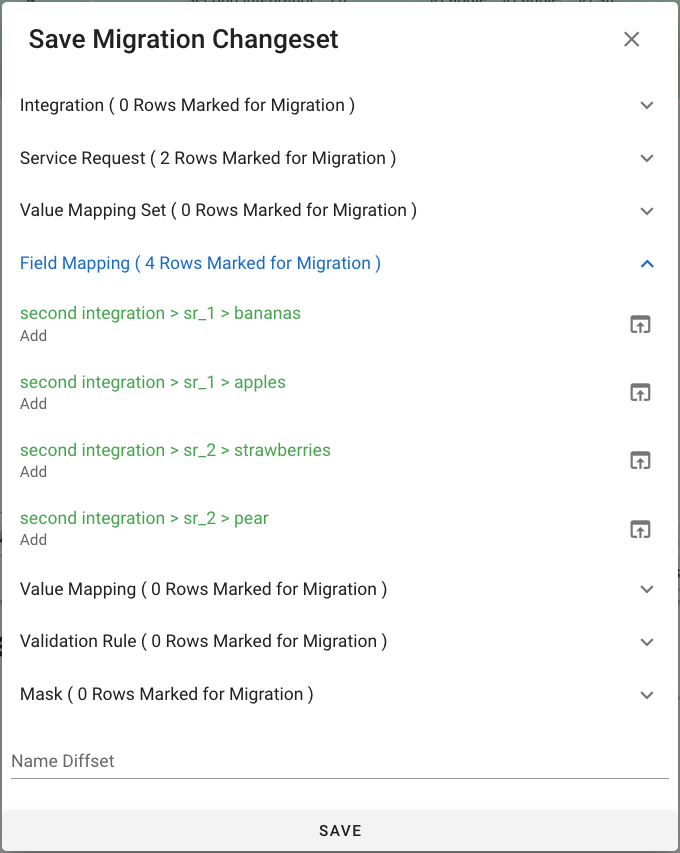The image size is (680, 853).
Task: Select the apples field mapping entry
Action: click(x=153, y=382)
